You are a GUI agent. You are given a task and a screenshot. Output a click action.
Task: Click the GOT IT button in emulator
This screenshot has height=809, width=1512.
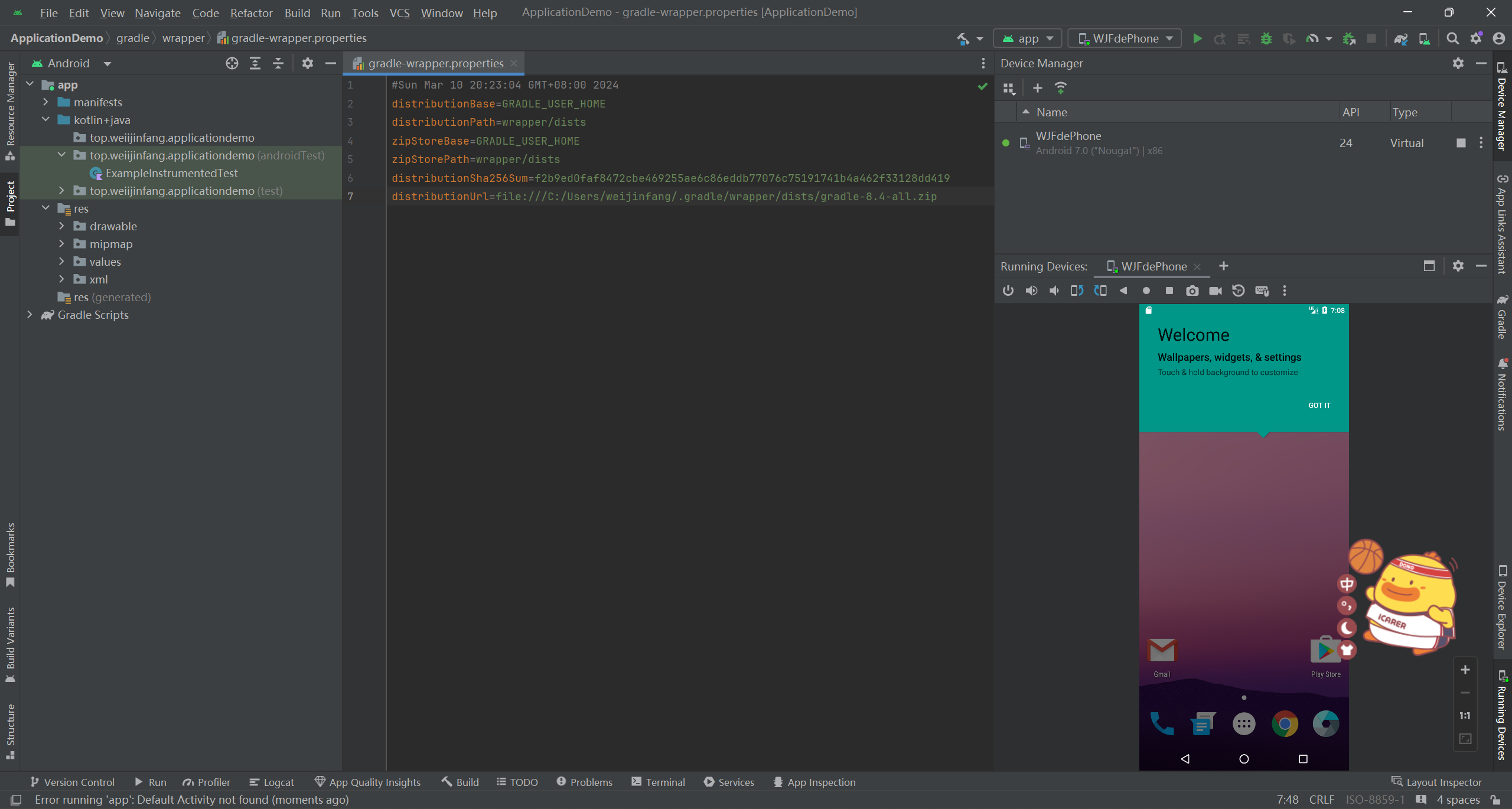(x=1320, y=405)
